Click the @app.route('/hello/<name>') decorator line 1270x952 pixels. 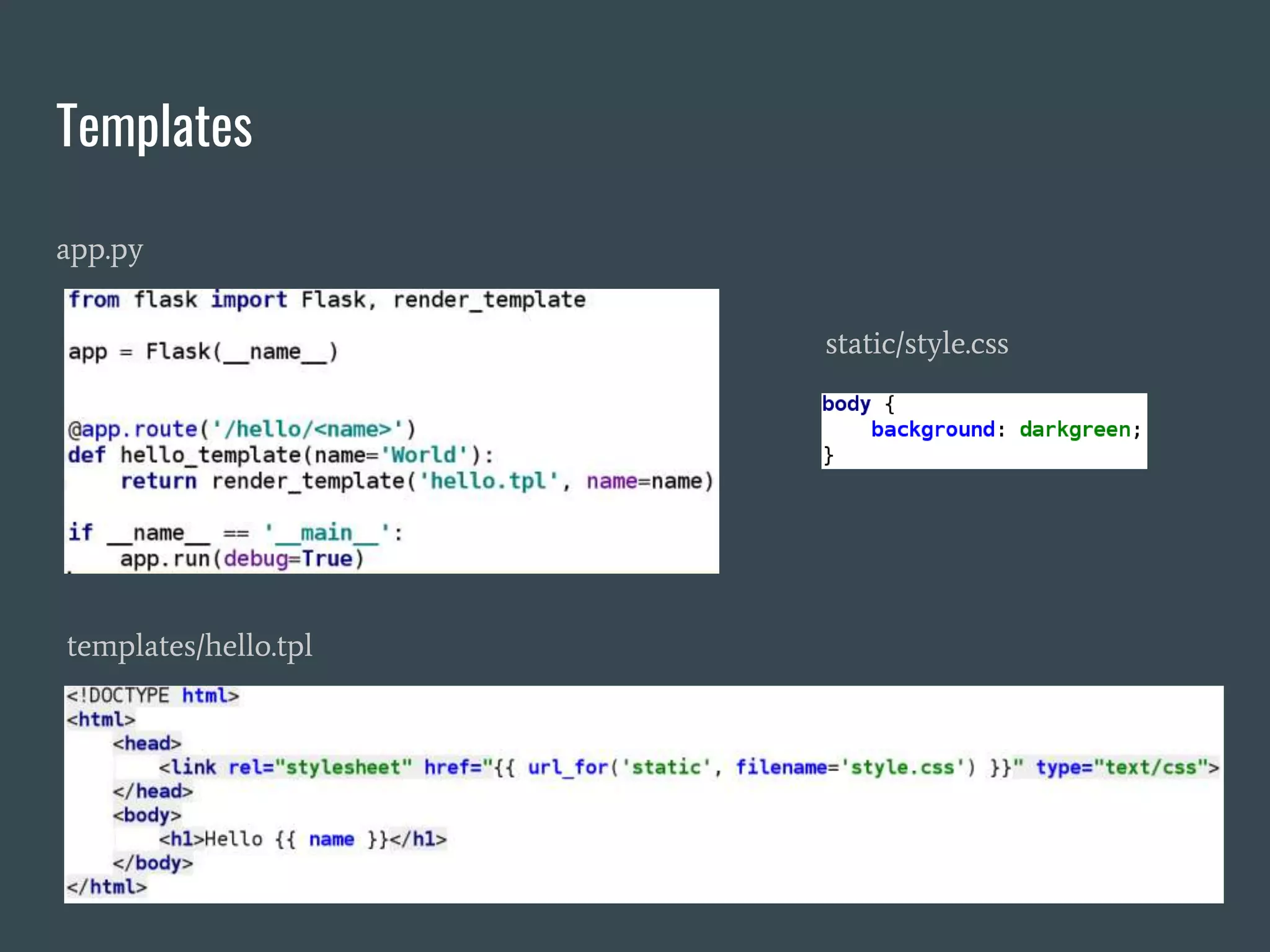(242, 429)
